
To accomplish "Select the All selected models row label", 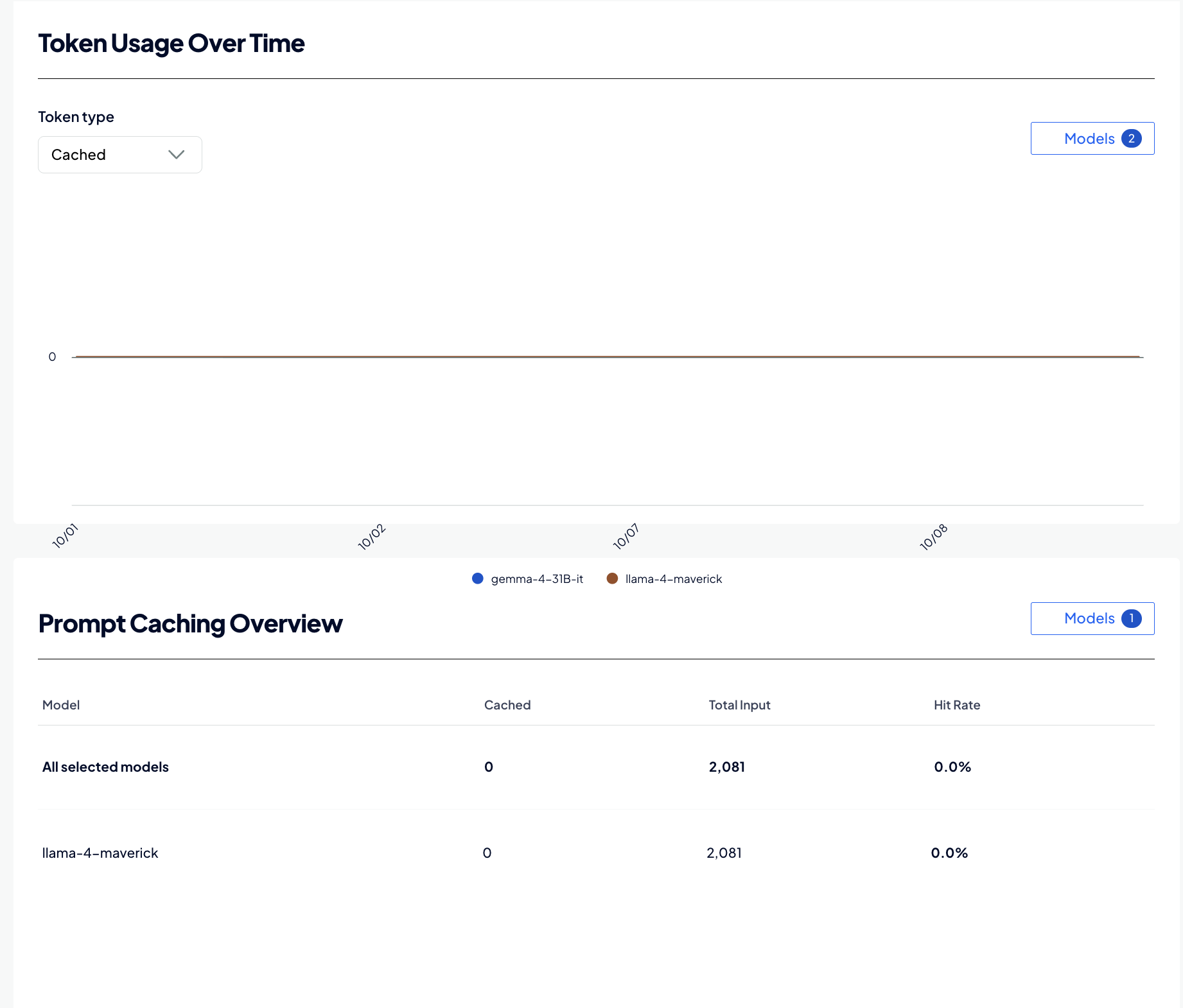I will tap(105, 767).
